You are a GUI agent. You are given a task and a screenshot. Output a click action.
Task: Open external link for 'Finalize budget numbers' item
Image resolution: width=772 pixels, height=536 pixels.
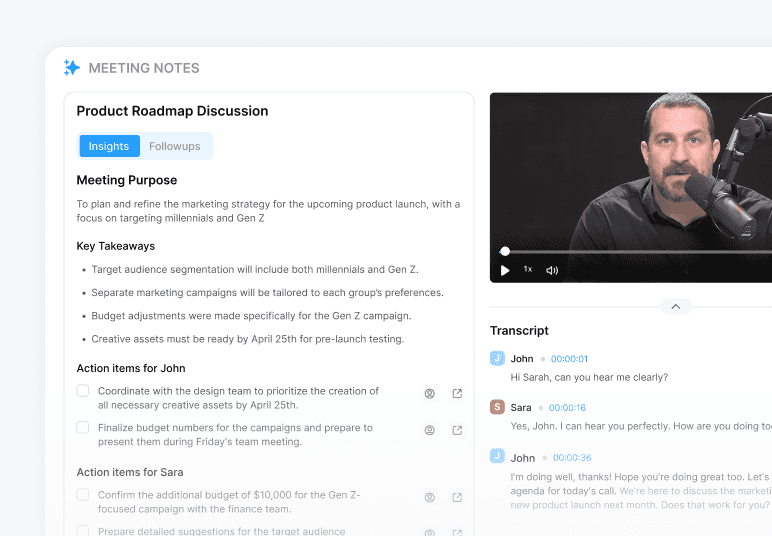point(457,431)
